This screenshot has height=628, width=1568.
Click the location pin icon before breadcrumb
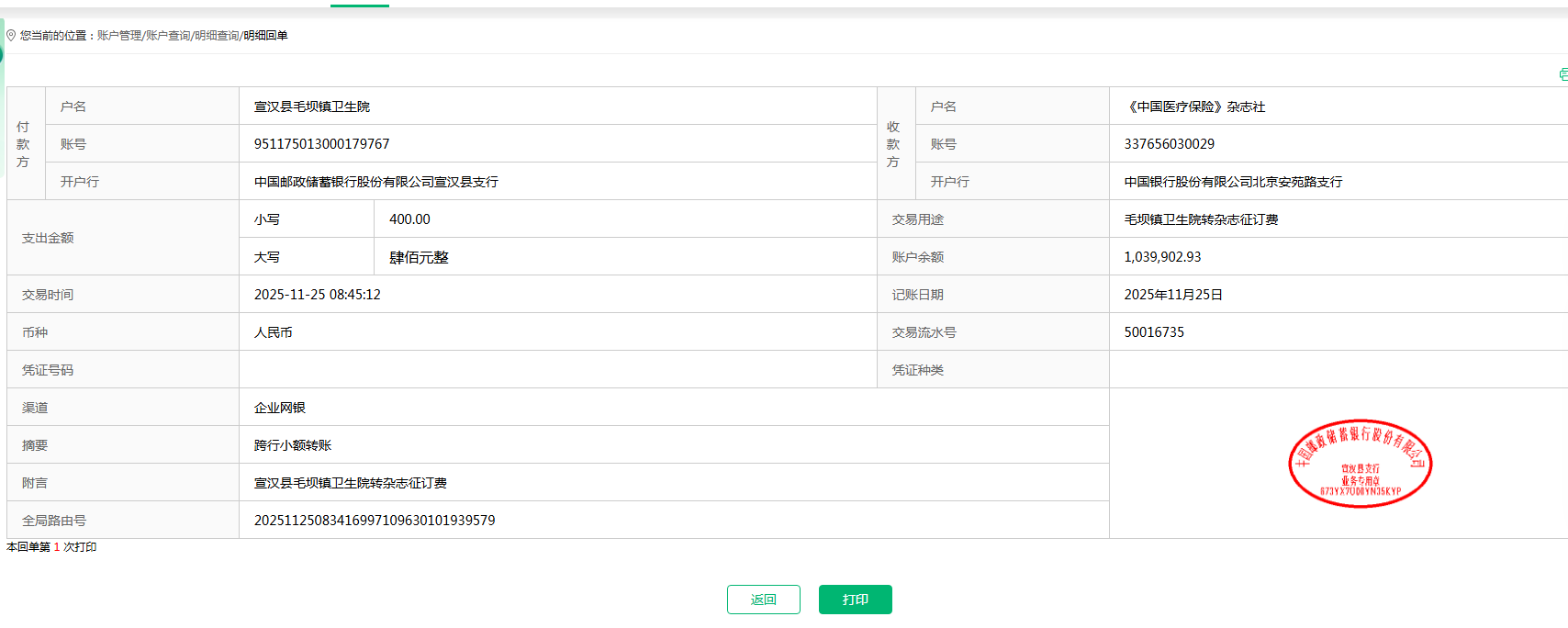11,36
